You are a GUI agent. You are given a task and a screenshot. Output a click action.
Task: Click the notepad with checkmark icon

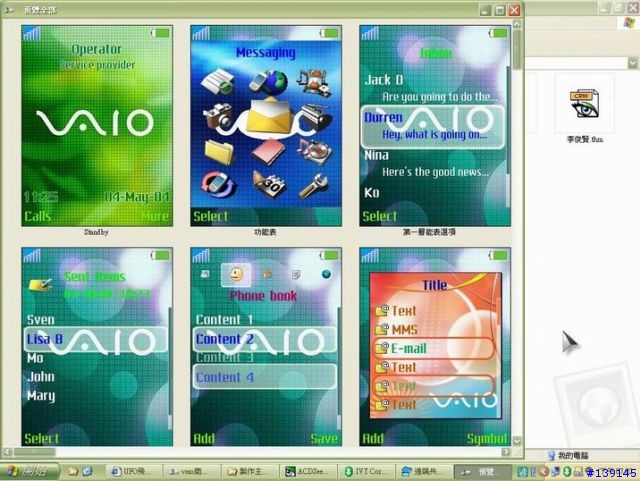[218, 80]
